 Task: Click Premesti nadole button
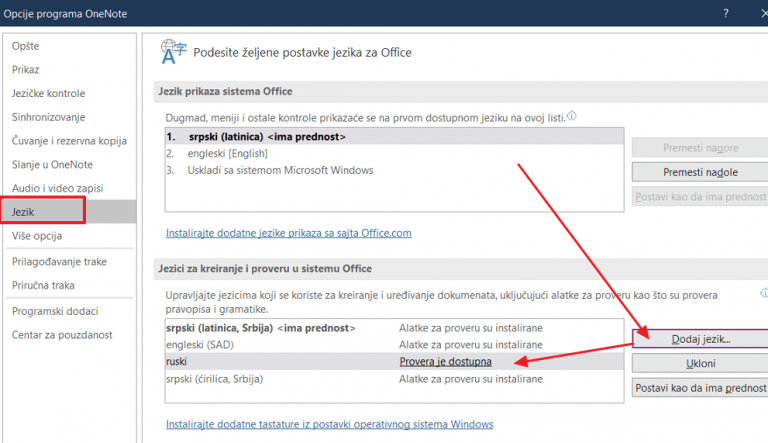click(x=700, y=172)
